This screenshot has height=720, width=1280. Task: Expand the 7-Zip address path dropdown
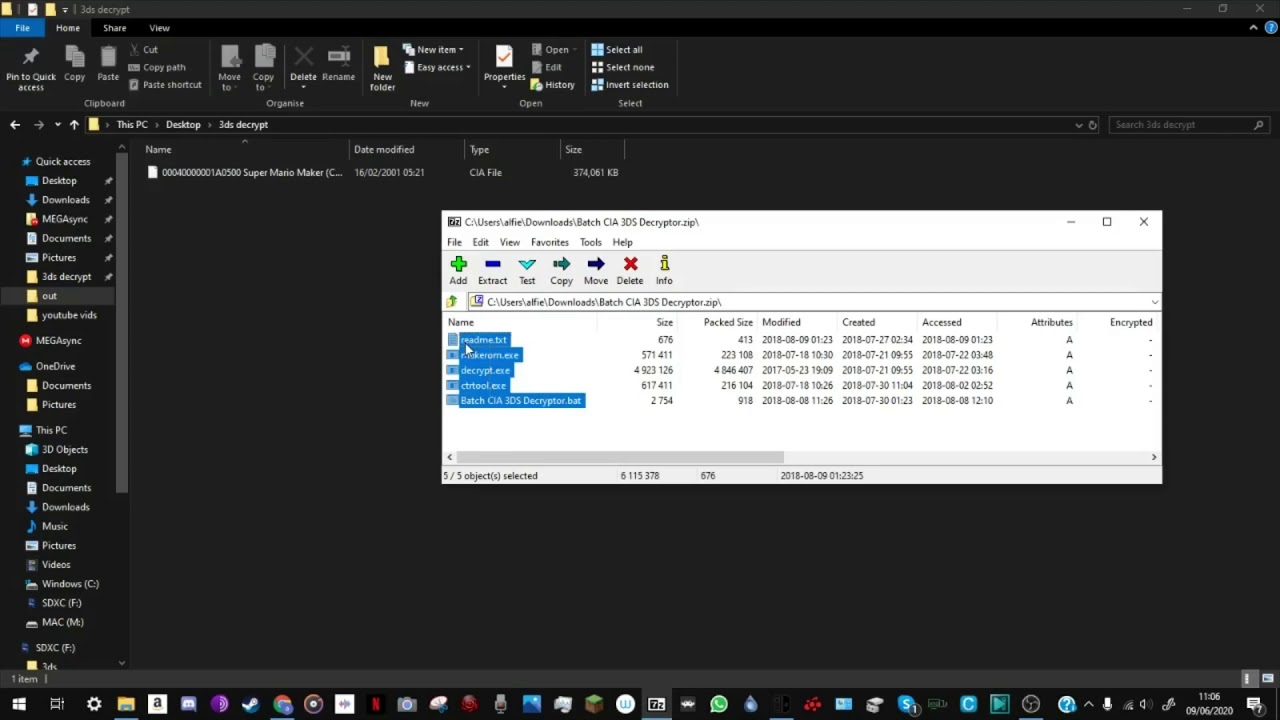[x=1154, y=302]
